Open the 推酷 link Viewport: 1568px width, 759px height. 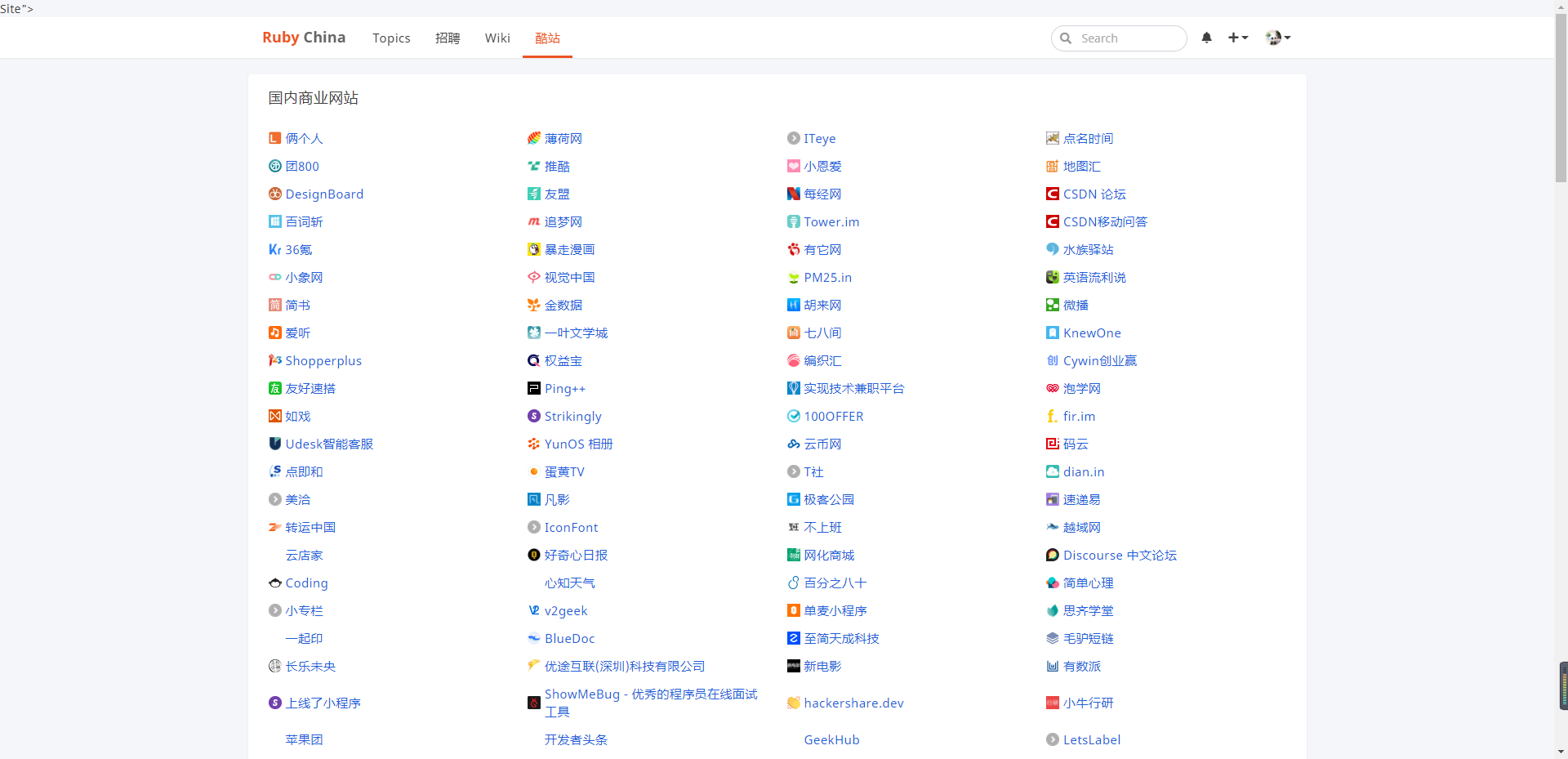[557, 166]
